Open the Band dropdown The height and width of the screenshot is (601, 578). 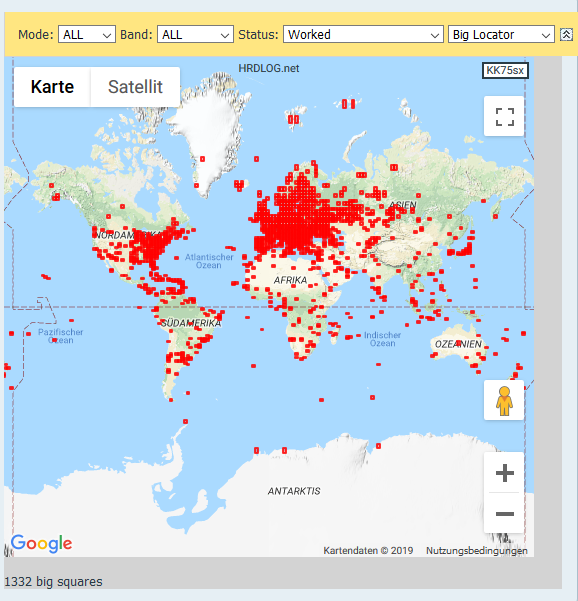click(x=195, y=34)
